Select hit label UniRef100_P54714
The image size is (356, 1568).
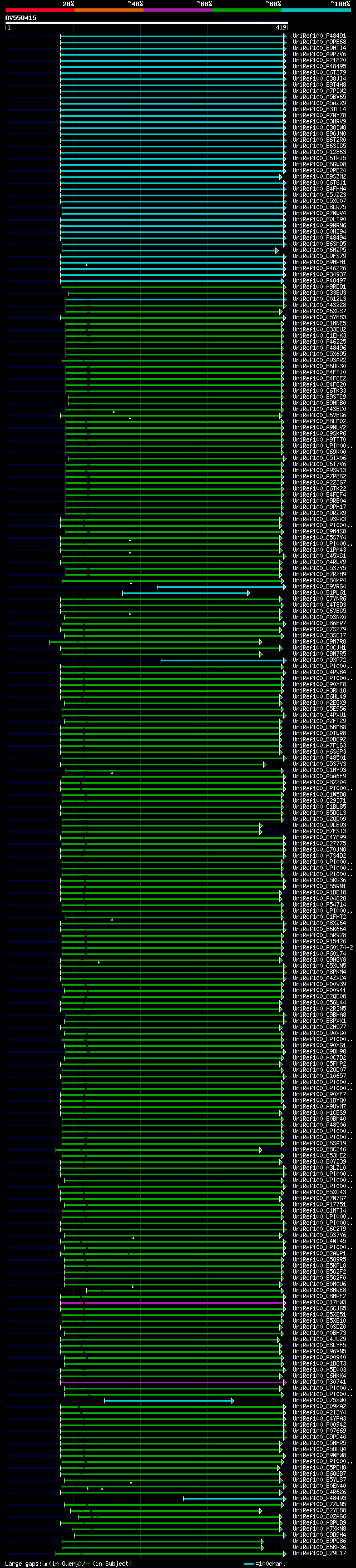(x=319, y=904)
